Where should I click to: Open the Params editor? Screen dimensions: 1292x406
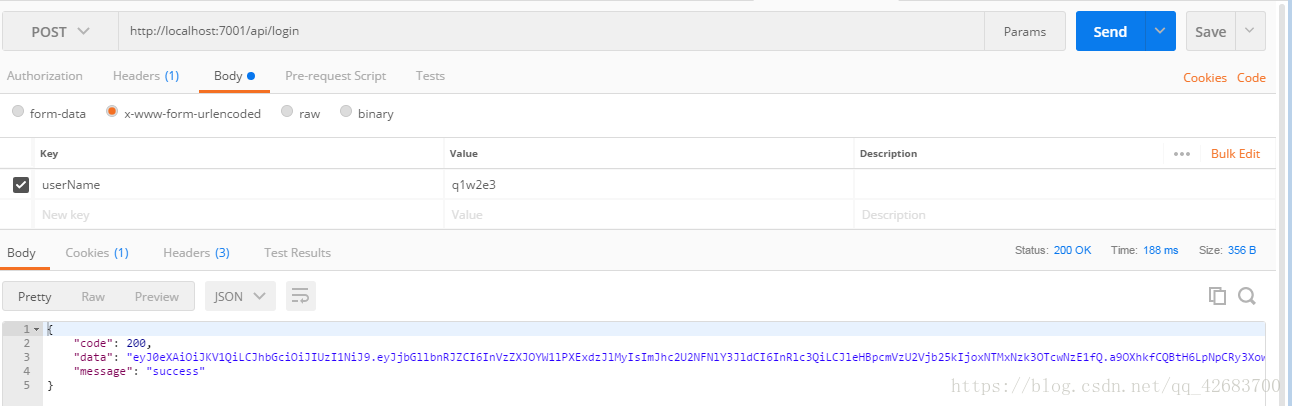coord(1025,31)
